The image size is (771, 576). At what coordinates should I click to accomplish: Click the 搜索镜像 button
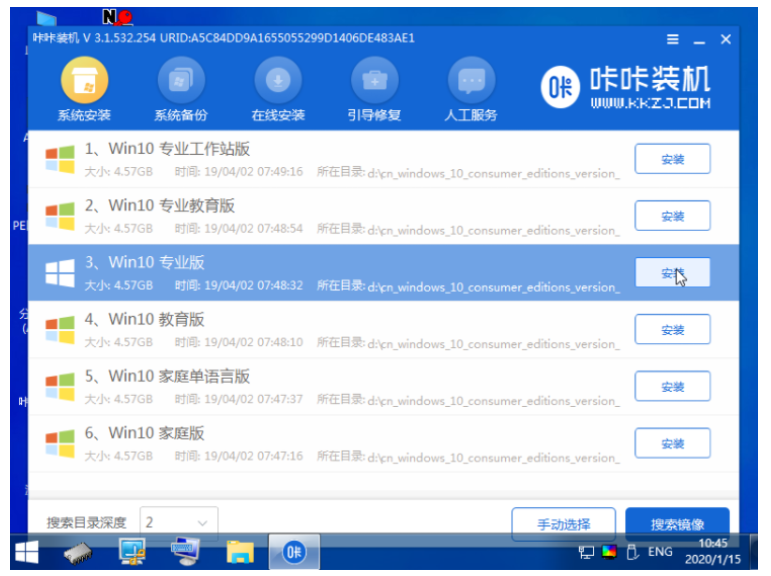(x=677, y=524)
